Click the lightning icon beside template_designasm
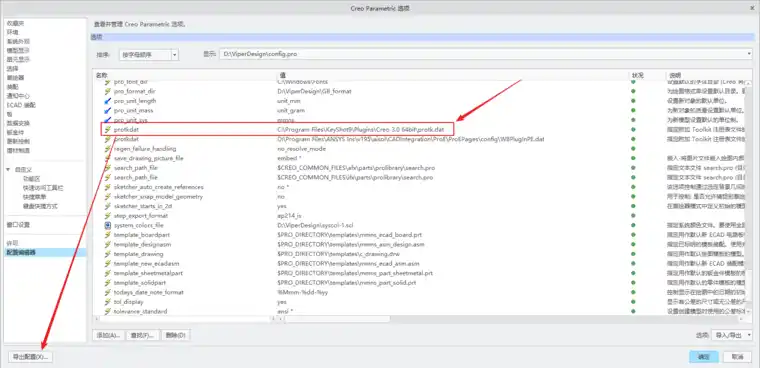This screenshot has width=760, height=368. 108,244
